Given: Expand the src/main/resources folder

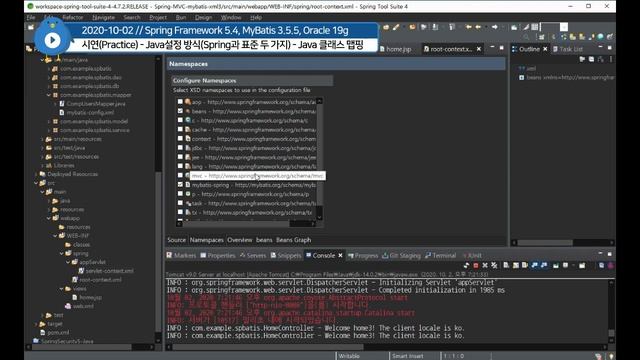Looking at the screenshot, I should 42,139.
